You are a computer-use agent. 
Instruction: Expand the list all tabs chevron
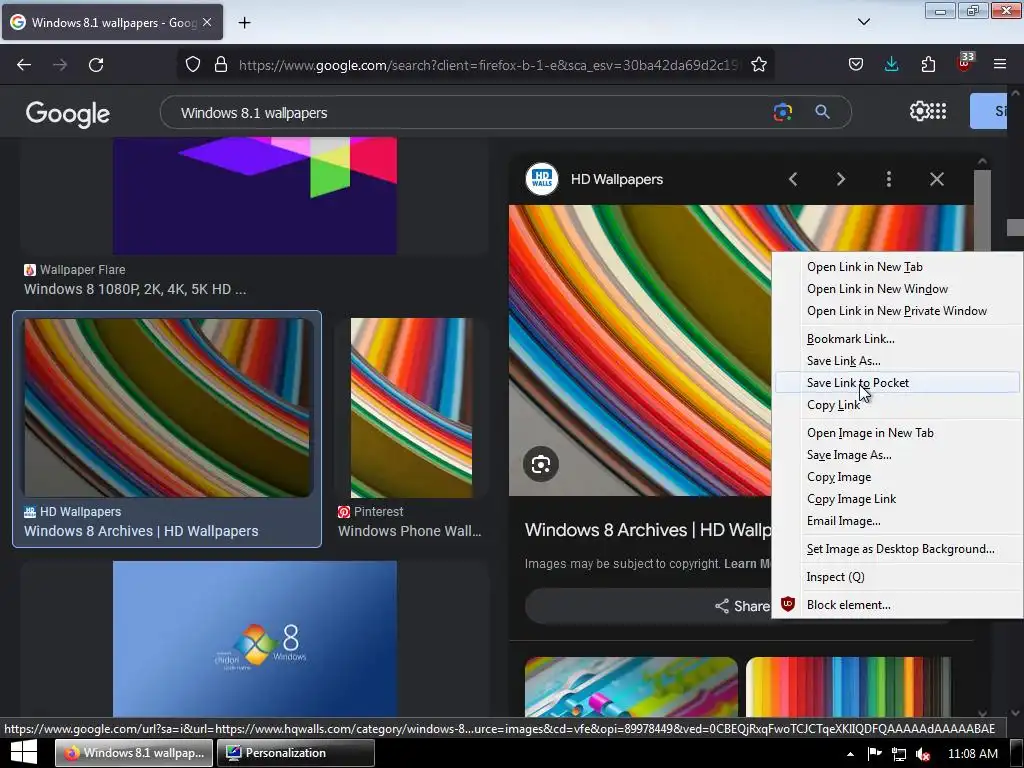coord(864,22)
